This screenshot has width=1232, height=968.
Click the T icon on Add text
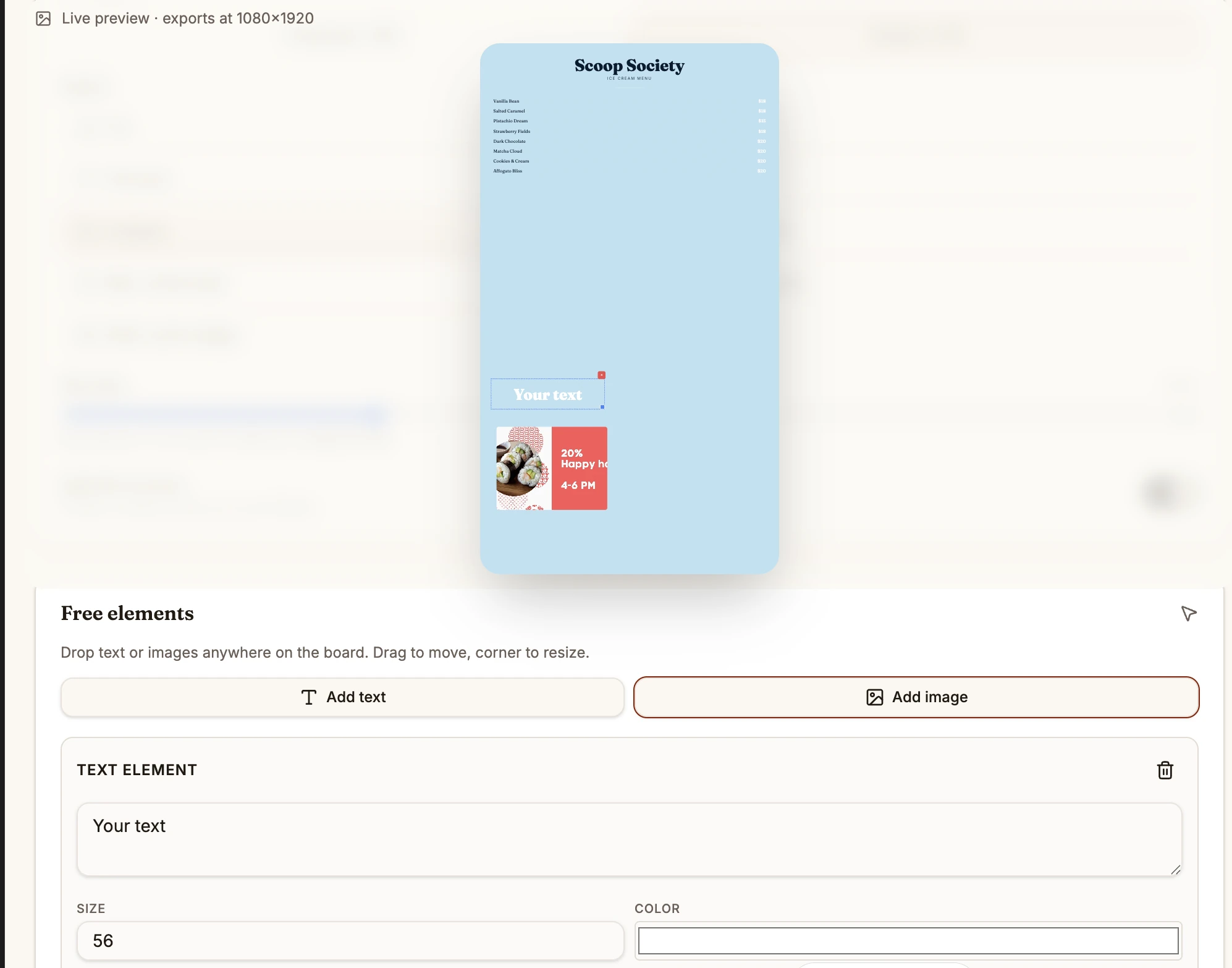[309, 697]
